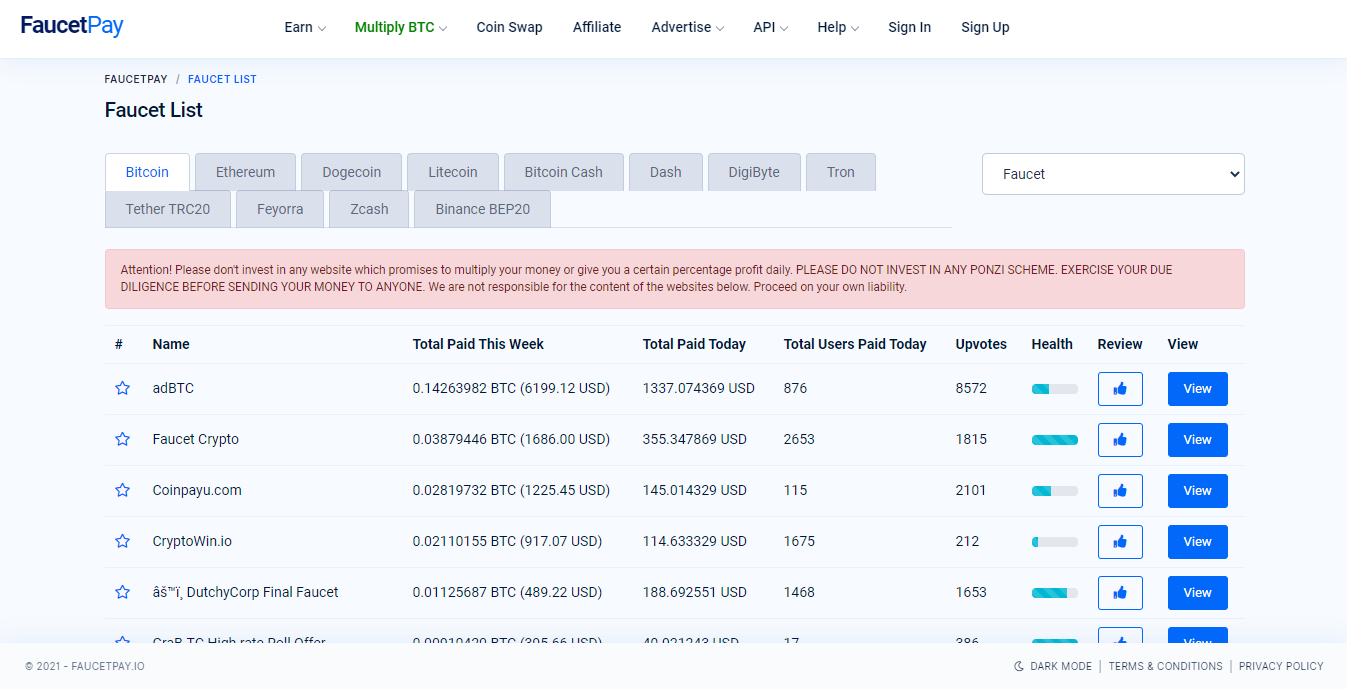This screenshot has height=689, width=1347.
Task: Click the View button for adBTC
Action: [1197, 389]
